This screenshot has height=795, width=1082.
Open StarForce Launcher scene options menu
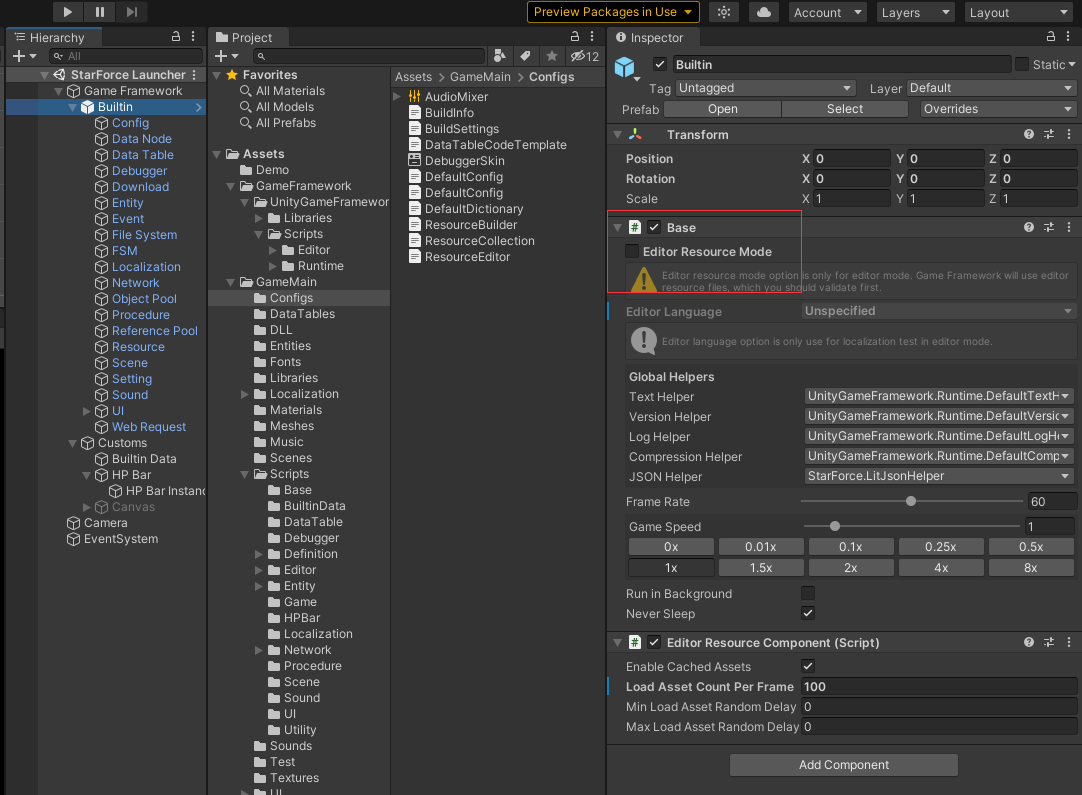[x=194, y=75]
